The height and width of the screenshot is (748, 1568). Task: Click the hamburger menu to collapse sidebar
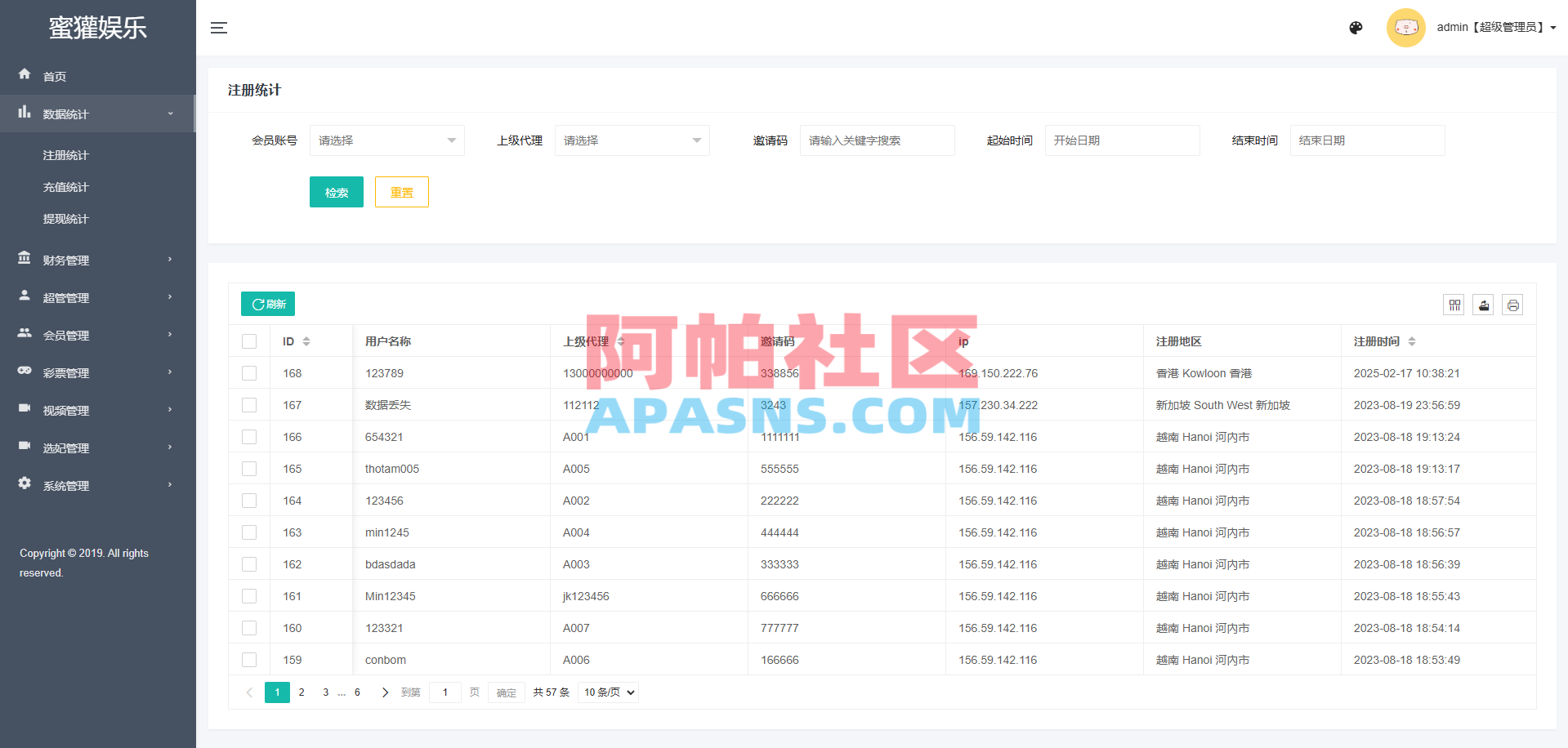[x=218, y=27]
